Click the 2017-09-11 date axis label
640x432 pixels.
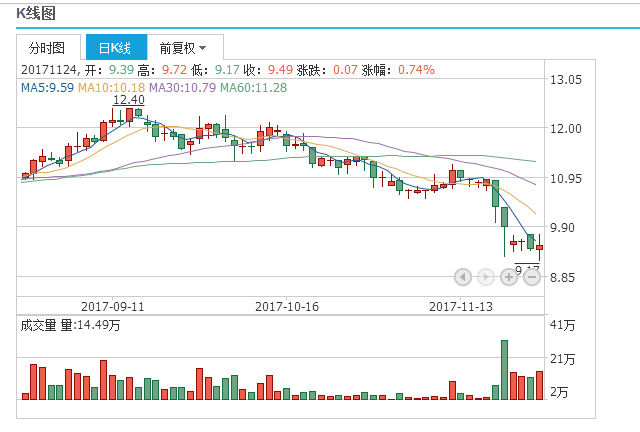point(113,307)
